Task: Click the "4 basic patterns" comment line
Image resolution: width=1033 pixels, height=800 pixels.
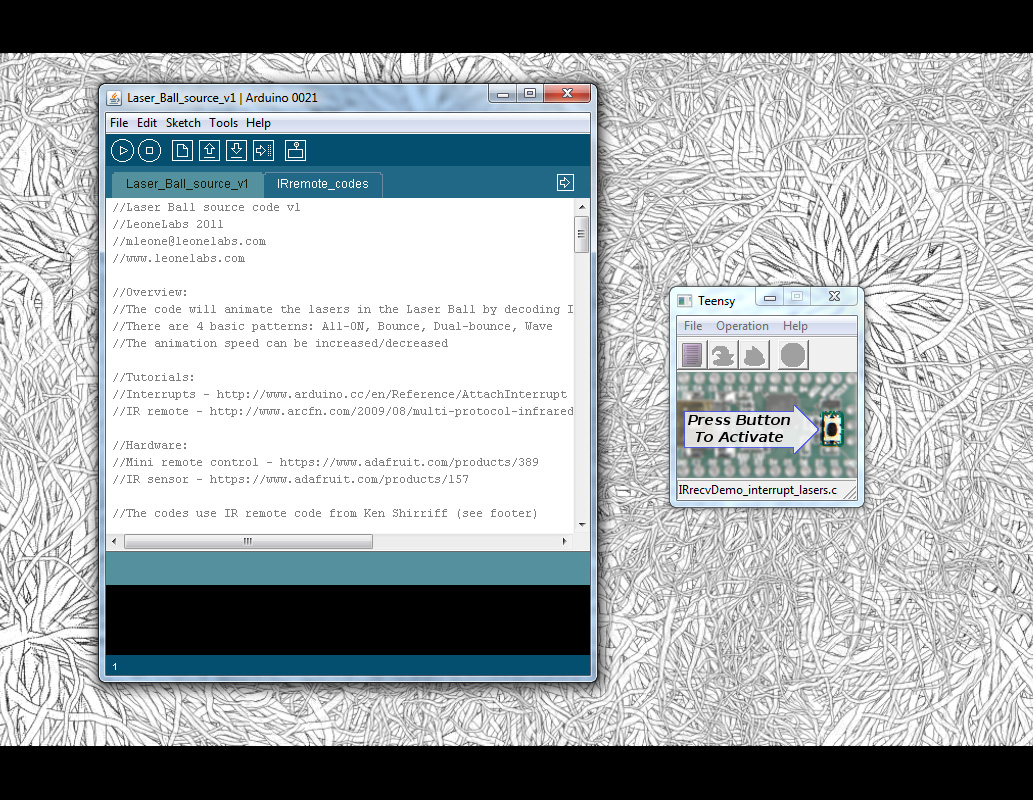Action: coord(333,327)
